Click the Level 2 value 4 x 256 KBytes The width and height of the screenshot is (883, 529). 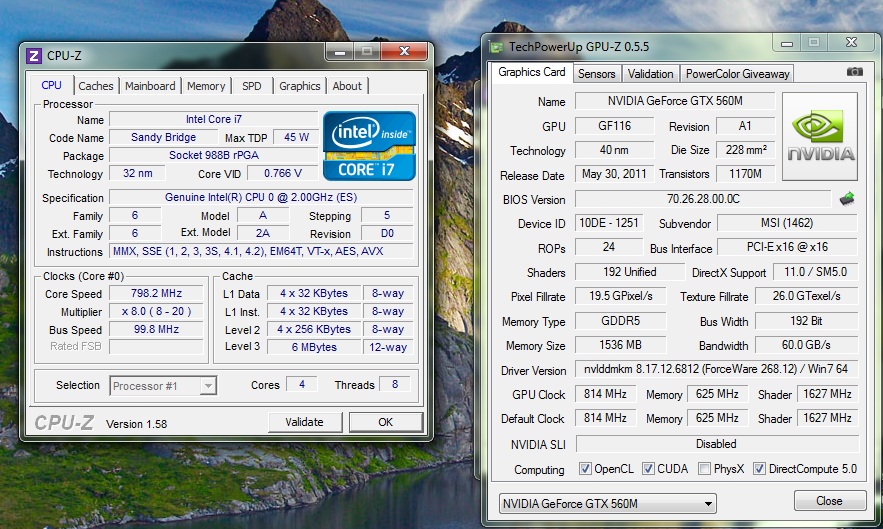coord(314,330)
